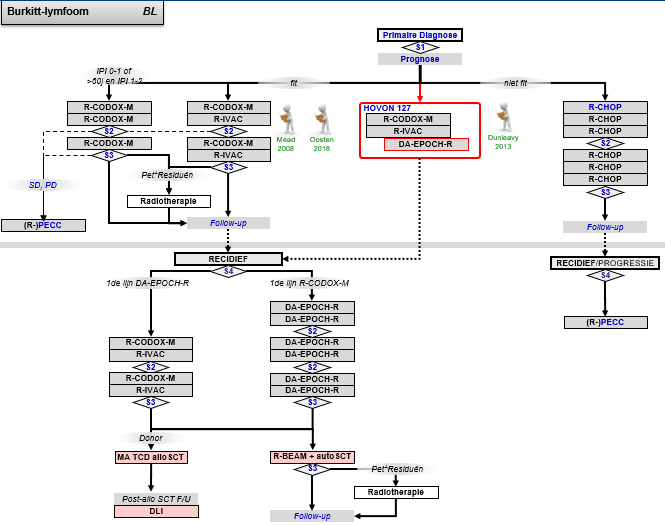The width and height of the screenshot is (665, 525).
Task: Open the MA TCD allo SCT box
Action: (x=156, y=457)
